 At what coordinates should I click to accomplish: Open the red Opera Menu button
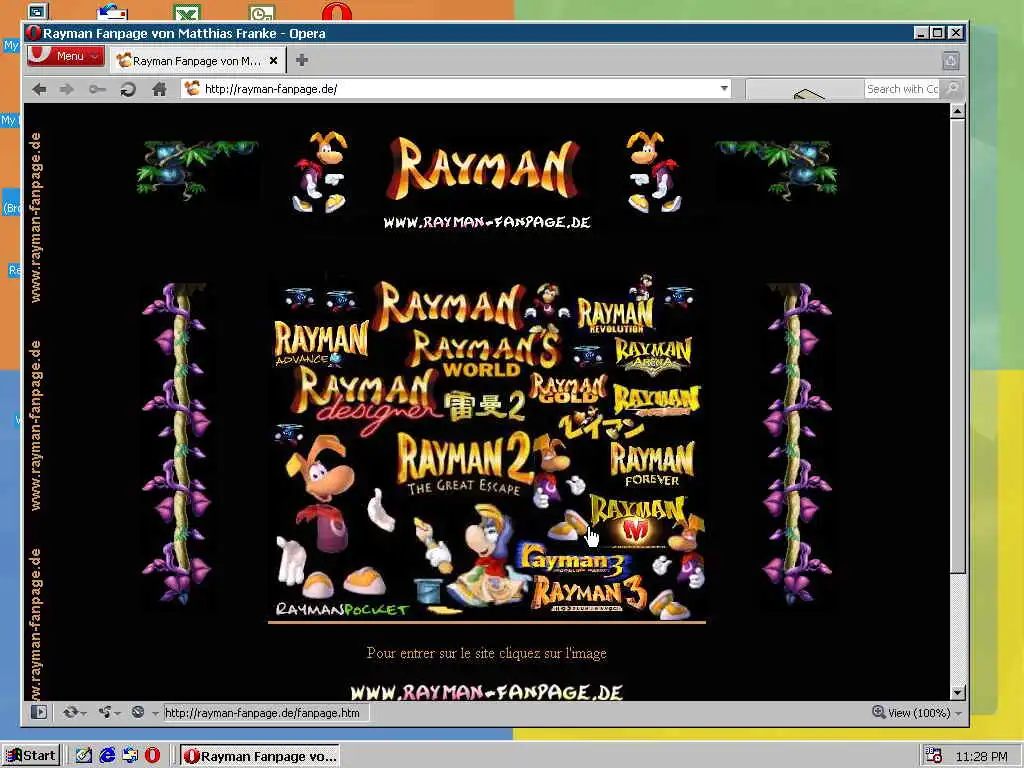[65, 56]
